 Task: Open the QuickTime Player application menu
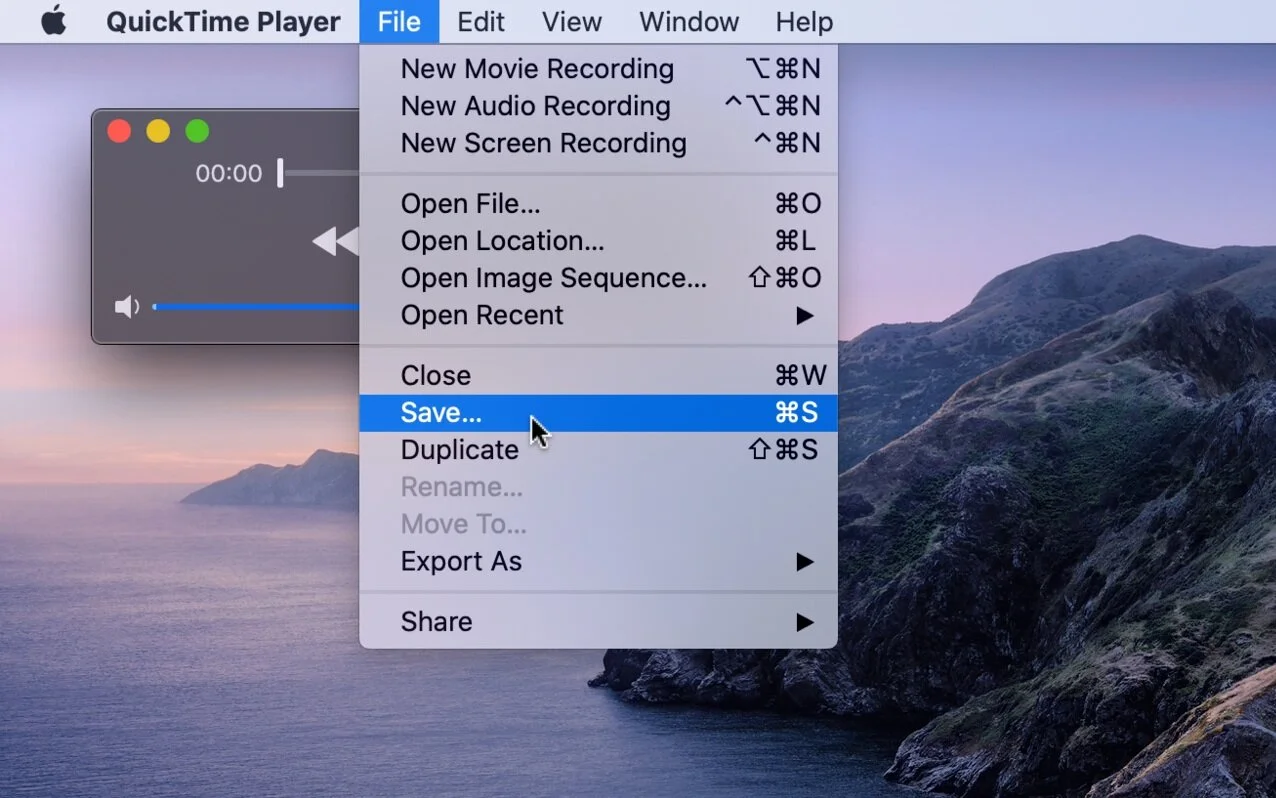tap(223, 21)
